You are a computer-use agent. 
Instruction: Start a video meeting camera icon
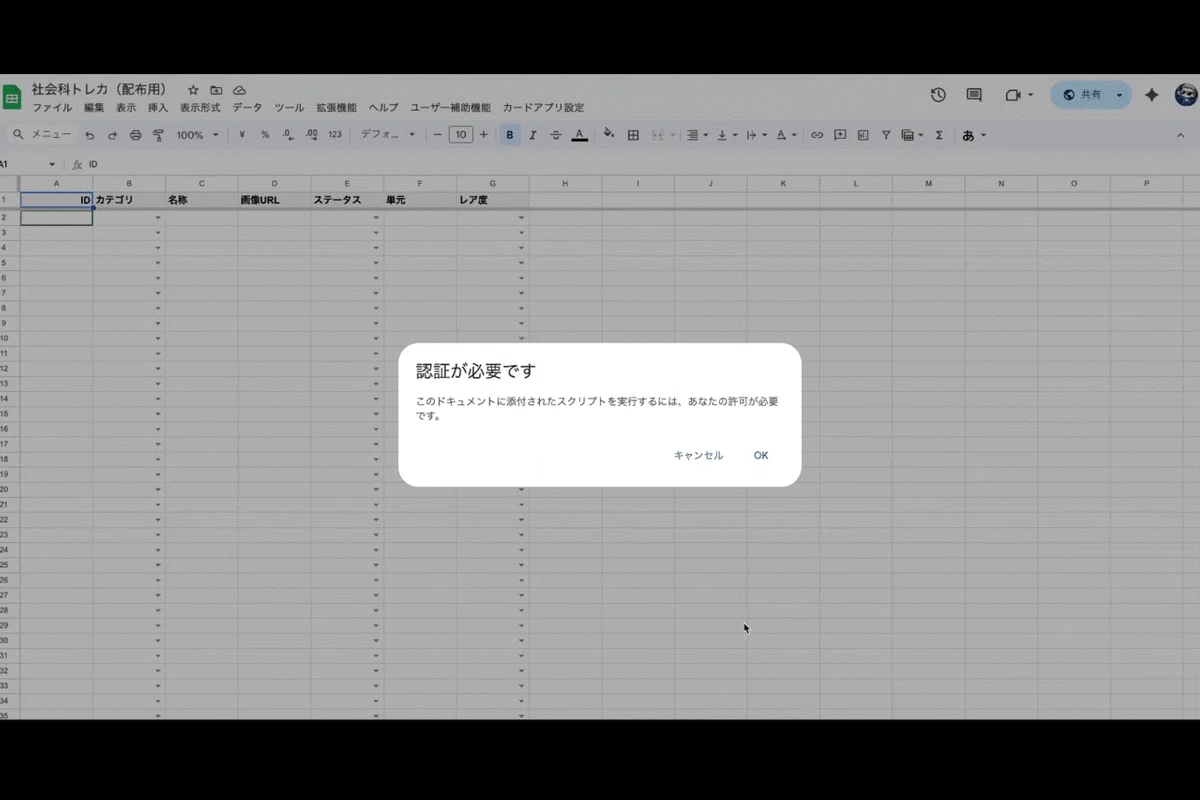[x=1013, y=95]
